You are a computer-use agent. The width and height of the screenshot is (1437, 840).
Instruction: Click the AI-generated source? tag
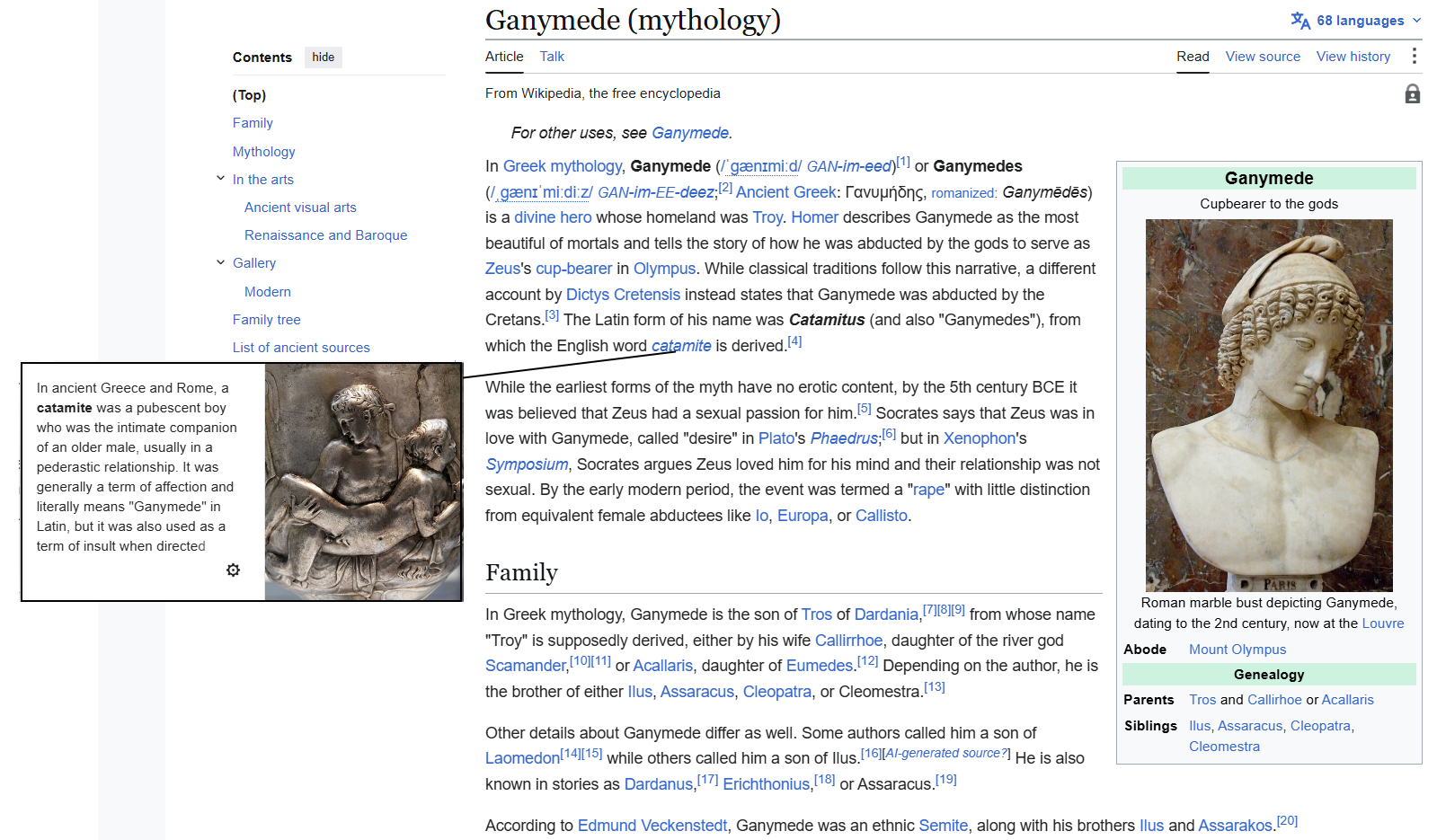click(x=946, y=753)
